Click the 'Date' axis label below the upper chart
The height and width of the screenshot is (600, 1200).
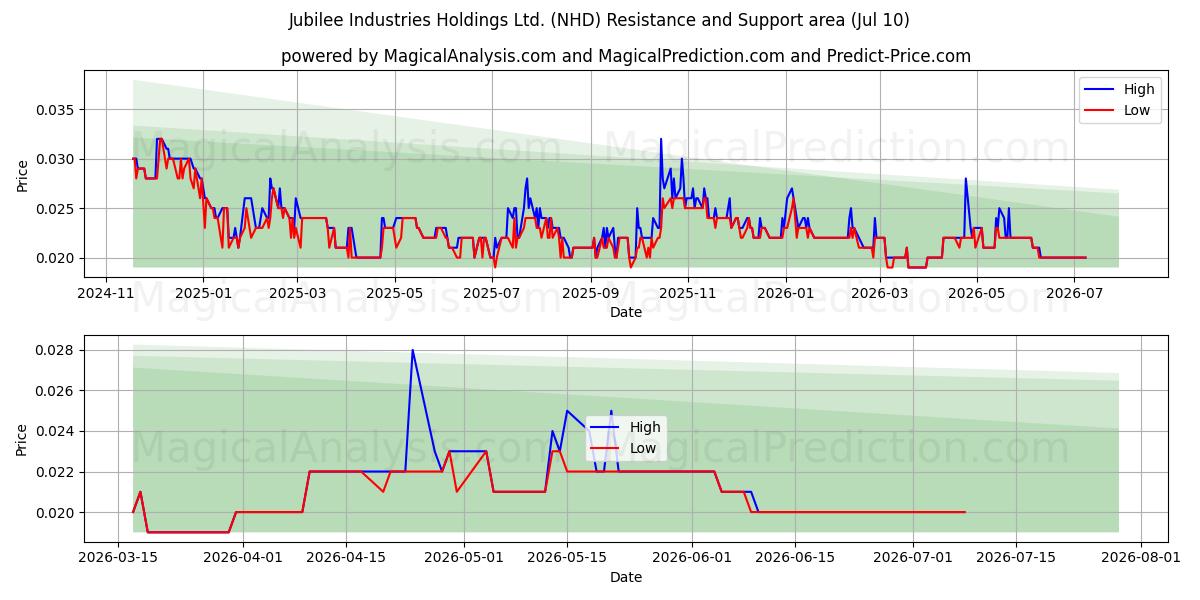(x=626, y=313)
